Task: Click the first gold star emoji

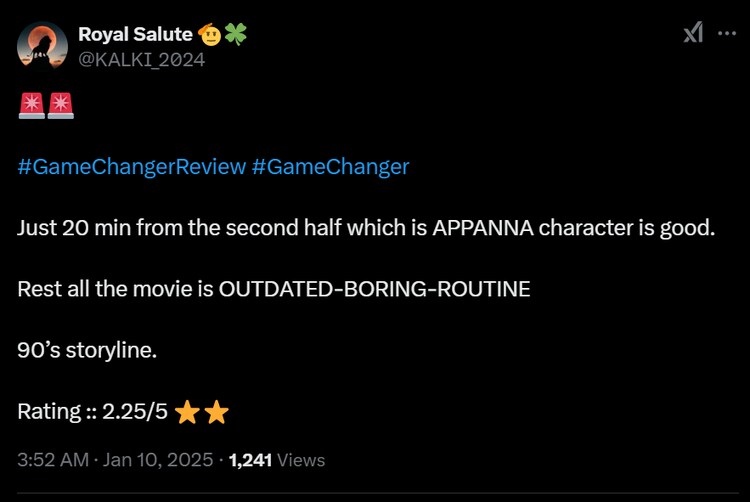Action: click(x=187, y=411)
